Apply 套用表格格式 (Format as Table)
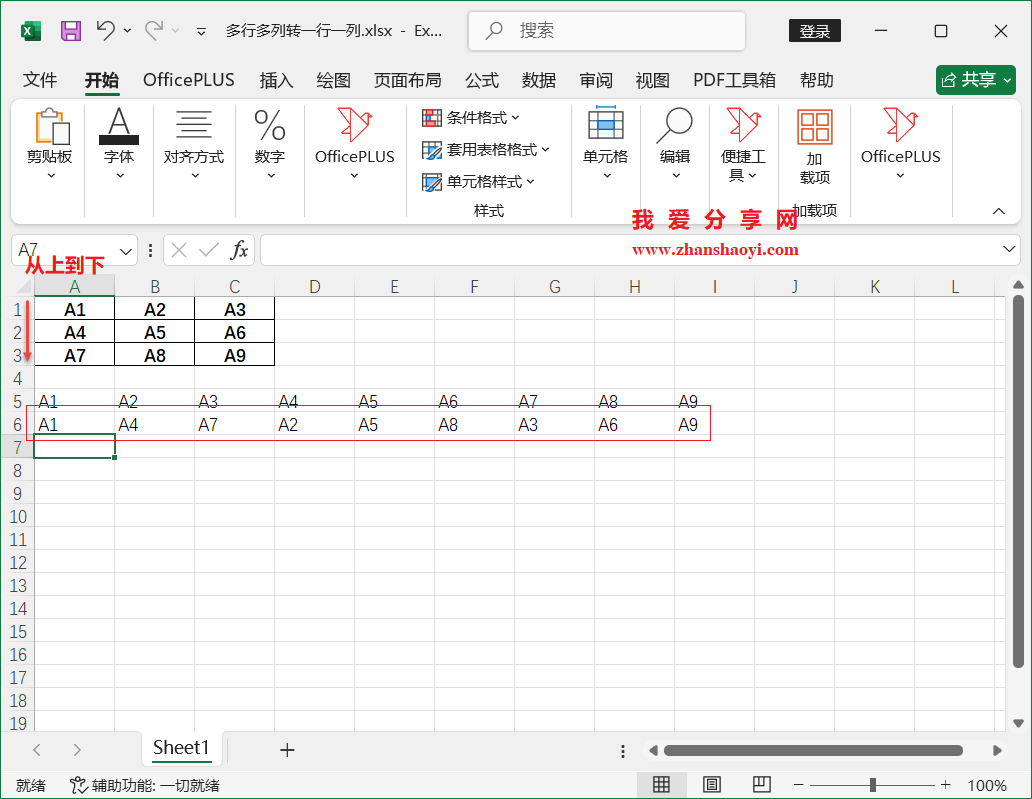Viewport: 1032px width, 799px height. [x=484, y=150]
